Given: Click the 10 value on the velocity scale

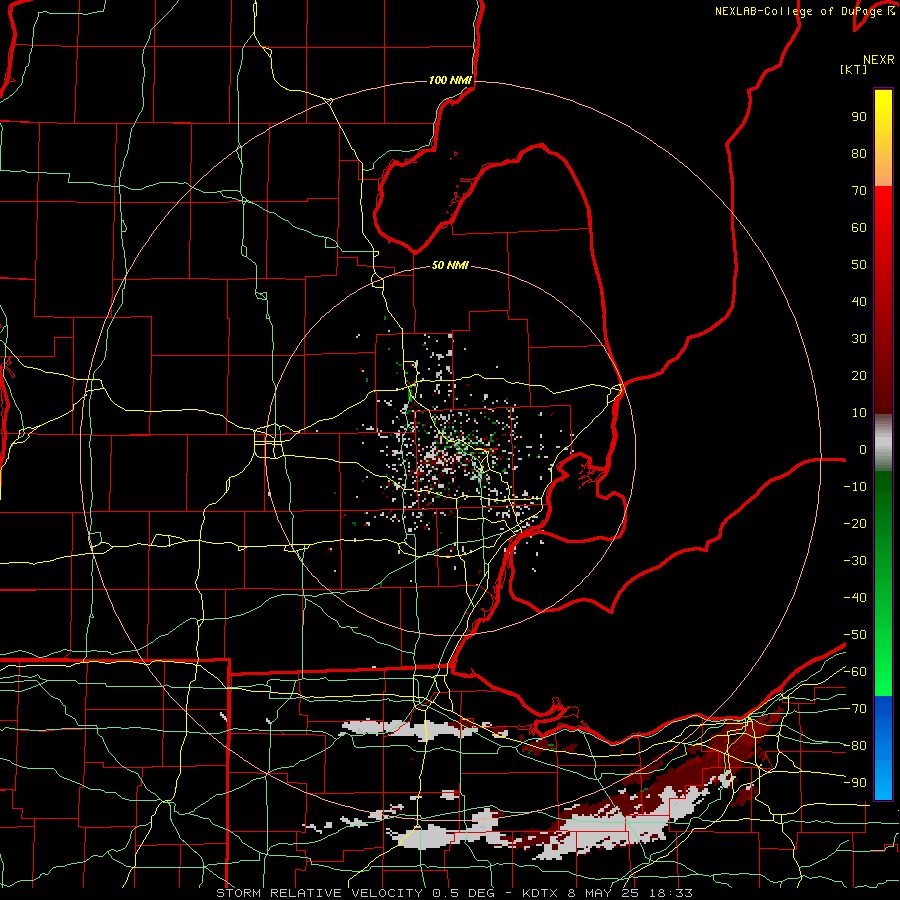Looking at the screenshot, I should (x=859, y=413).
